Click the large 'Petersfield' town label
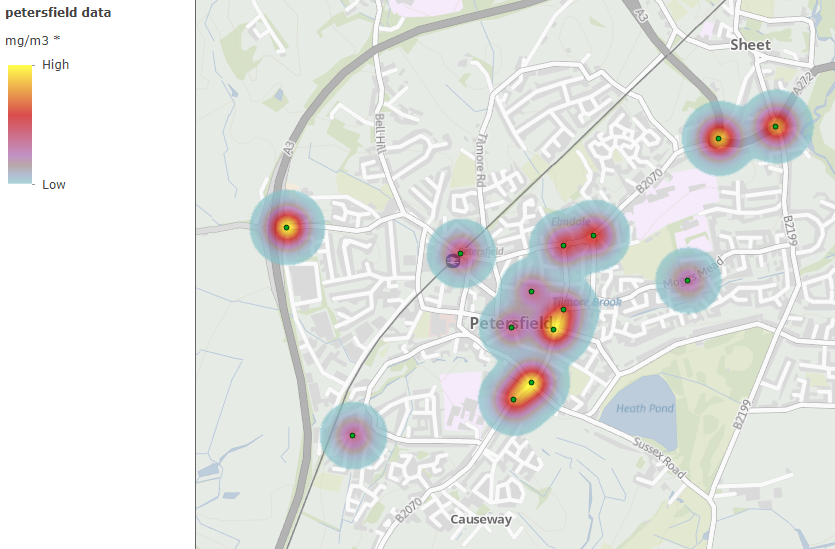This screenshot has height=549, width=835. [x=511, y=323]
